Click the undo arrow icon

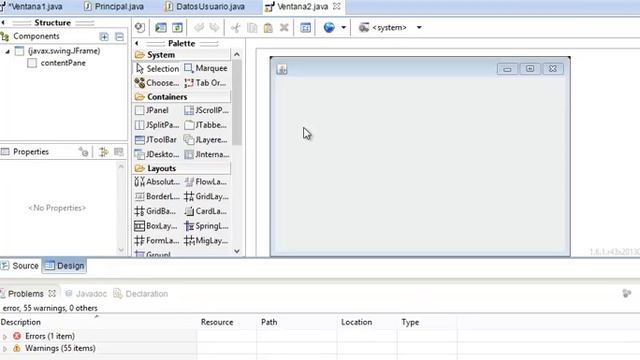[199, 27]
